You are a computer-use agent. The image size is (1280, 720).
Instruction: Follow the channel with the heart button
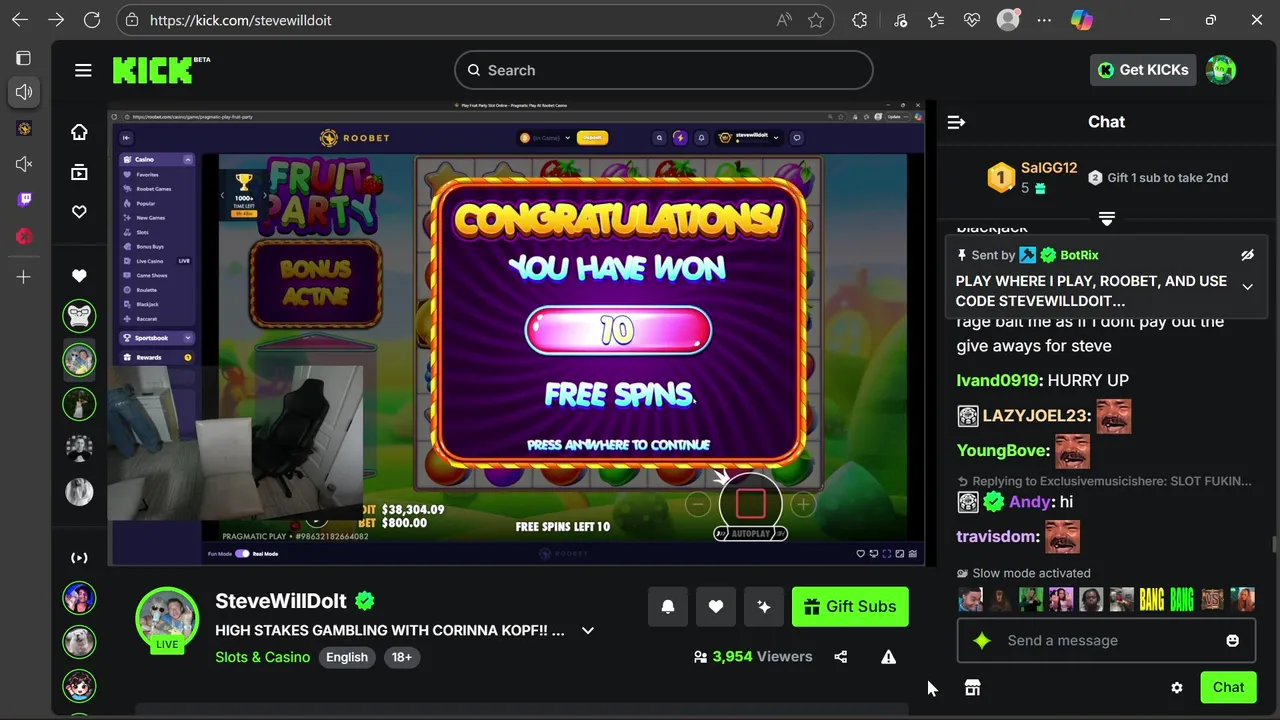716,606
